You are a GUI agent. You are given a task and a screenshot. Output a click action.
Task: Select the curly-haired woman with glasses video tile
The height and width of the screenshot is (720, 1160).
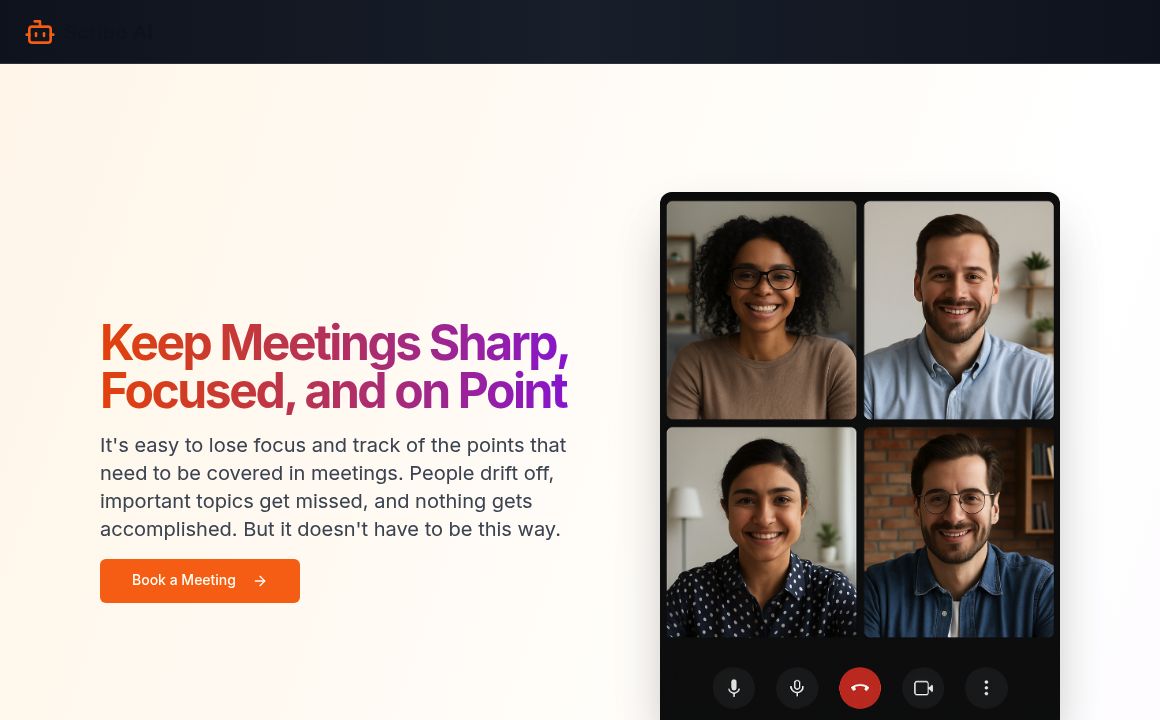tap(761, 310)
